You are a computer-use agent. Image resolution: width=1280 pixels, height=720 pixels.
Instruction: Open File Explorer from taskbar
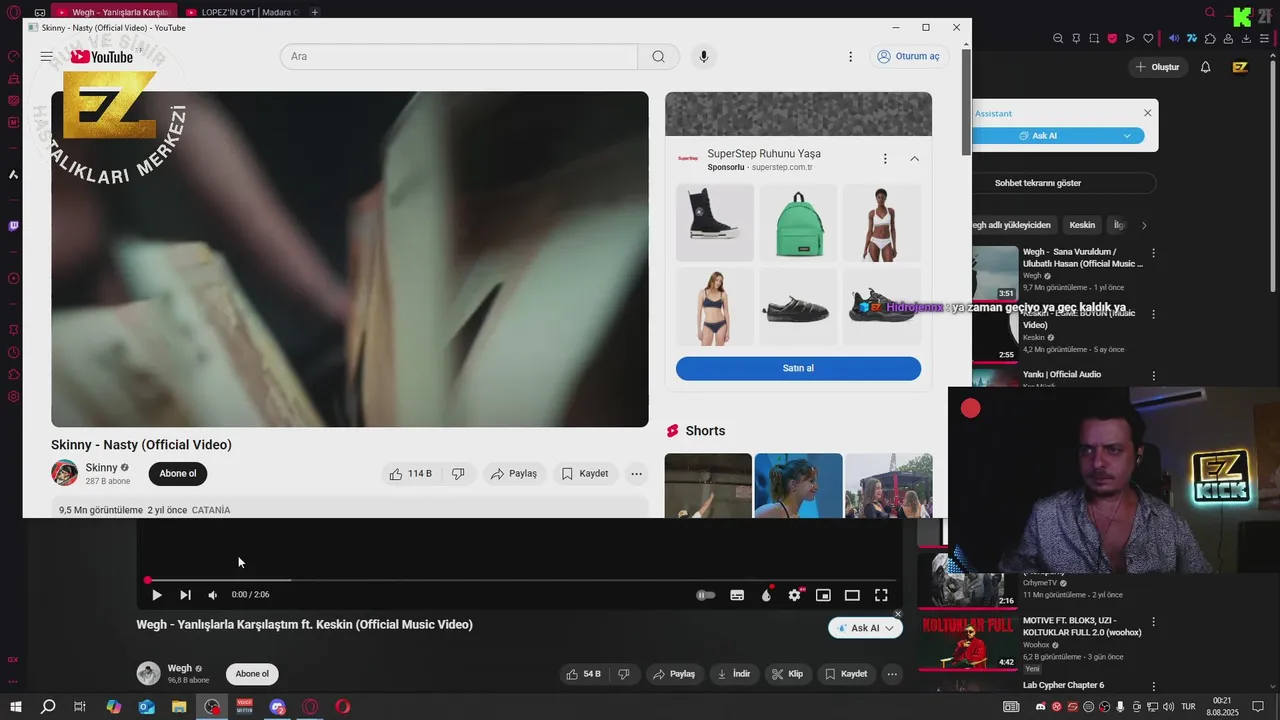[x=179, y=707]
